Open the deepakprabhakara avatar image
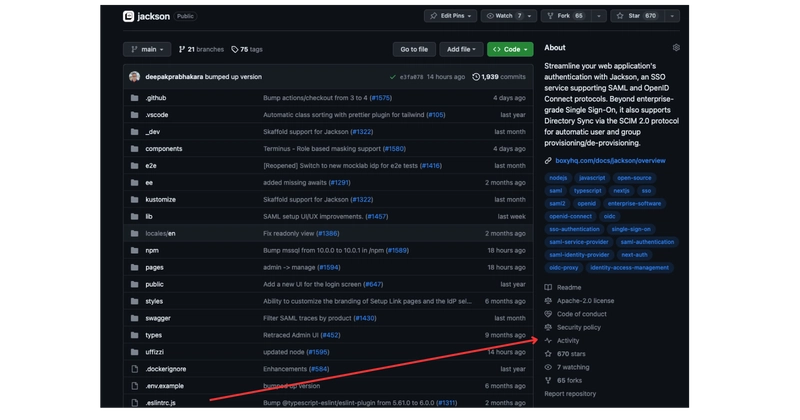This screenshot has width=800, height=420. (x=135, y=77)
